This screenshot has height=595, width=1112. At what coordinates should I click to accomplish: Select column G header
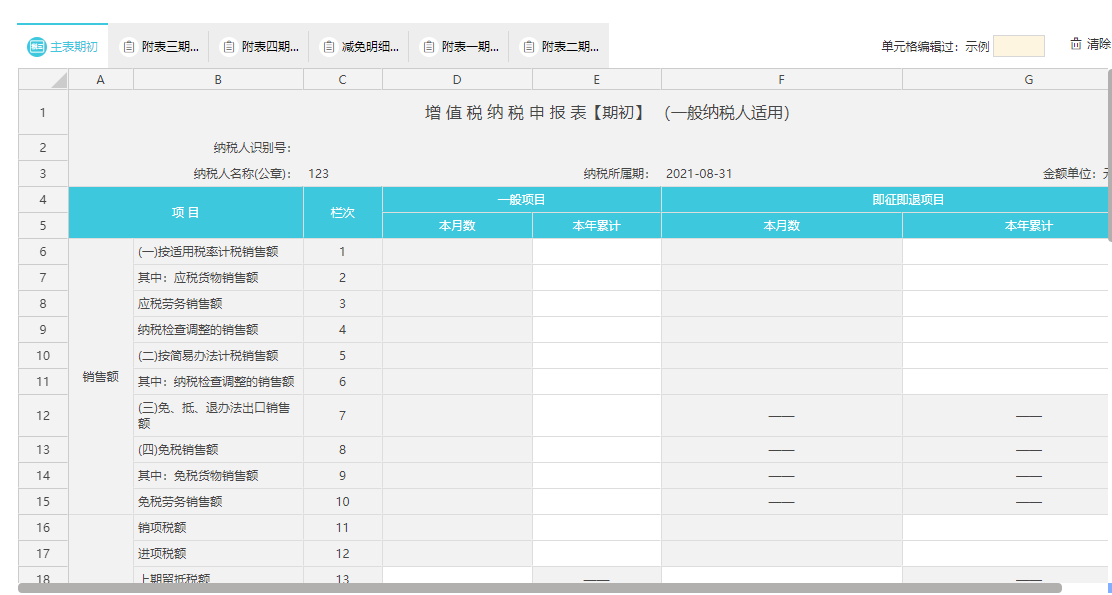tap(1006, 80)
